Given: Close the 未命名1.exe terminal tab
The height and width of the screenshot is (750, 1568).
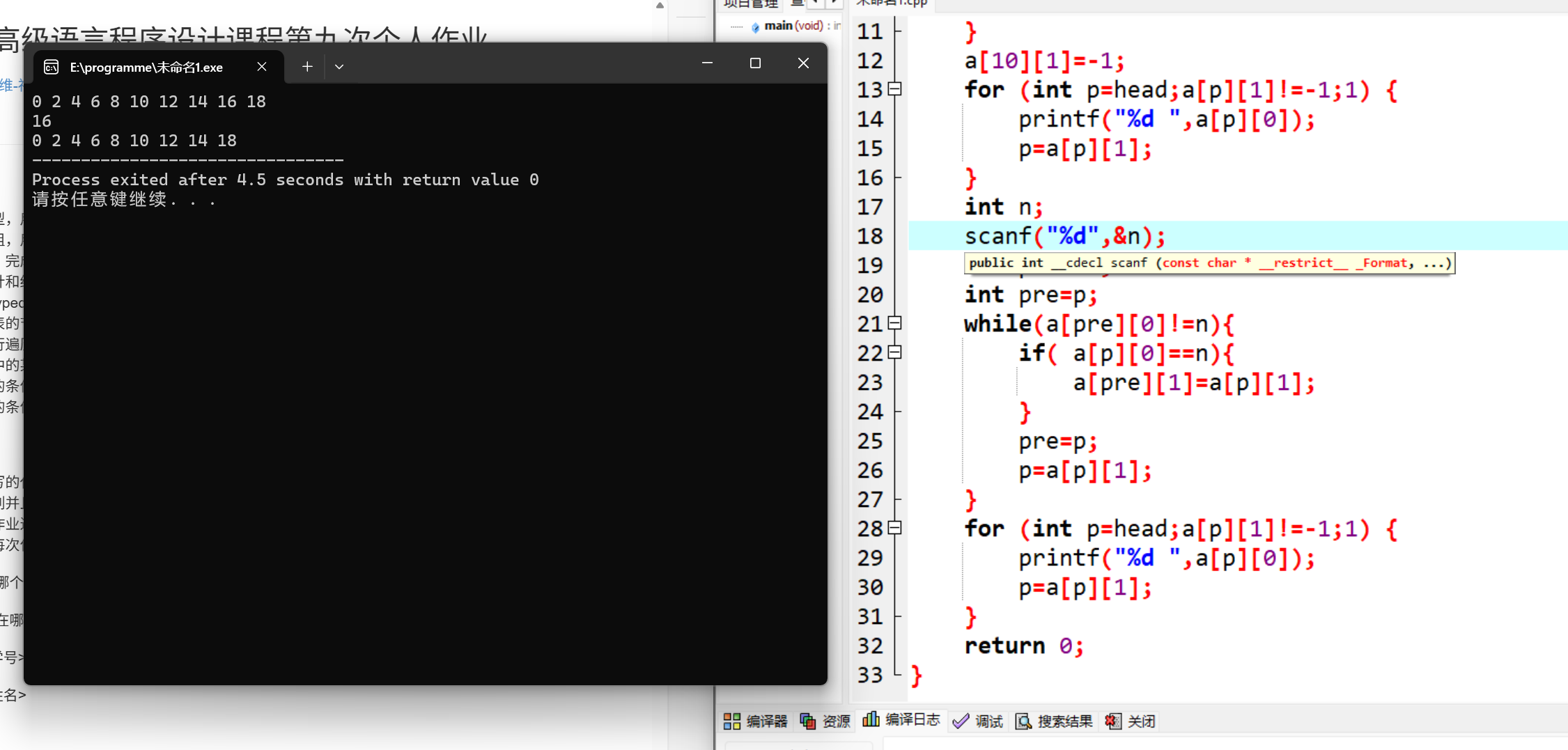Looking at the screenshot, I should coord(262,66).
